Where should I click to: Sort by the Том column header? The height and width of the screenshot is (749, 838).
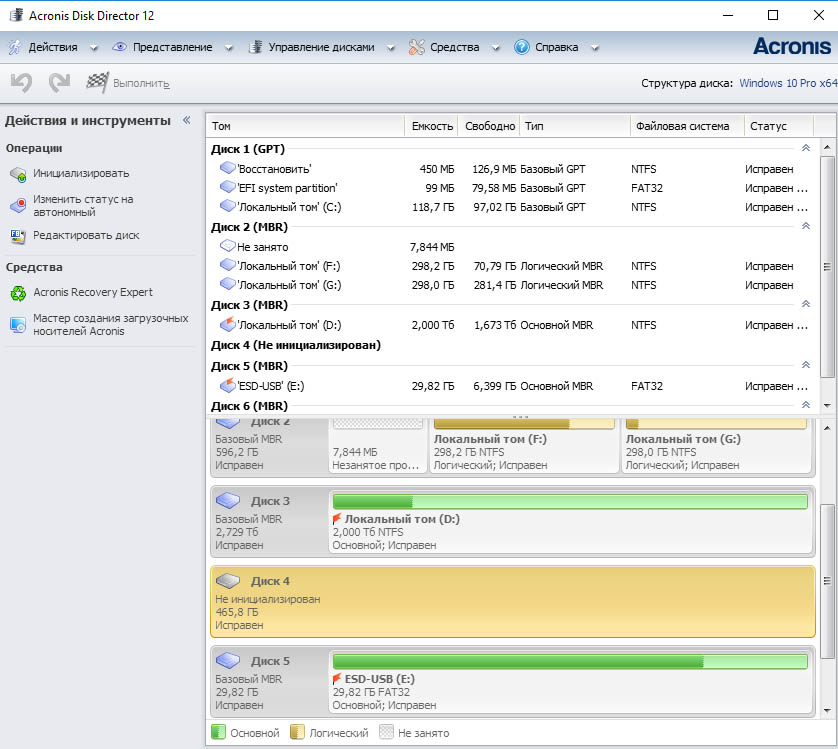305,126
